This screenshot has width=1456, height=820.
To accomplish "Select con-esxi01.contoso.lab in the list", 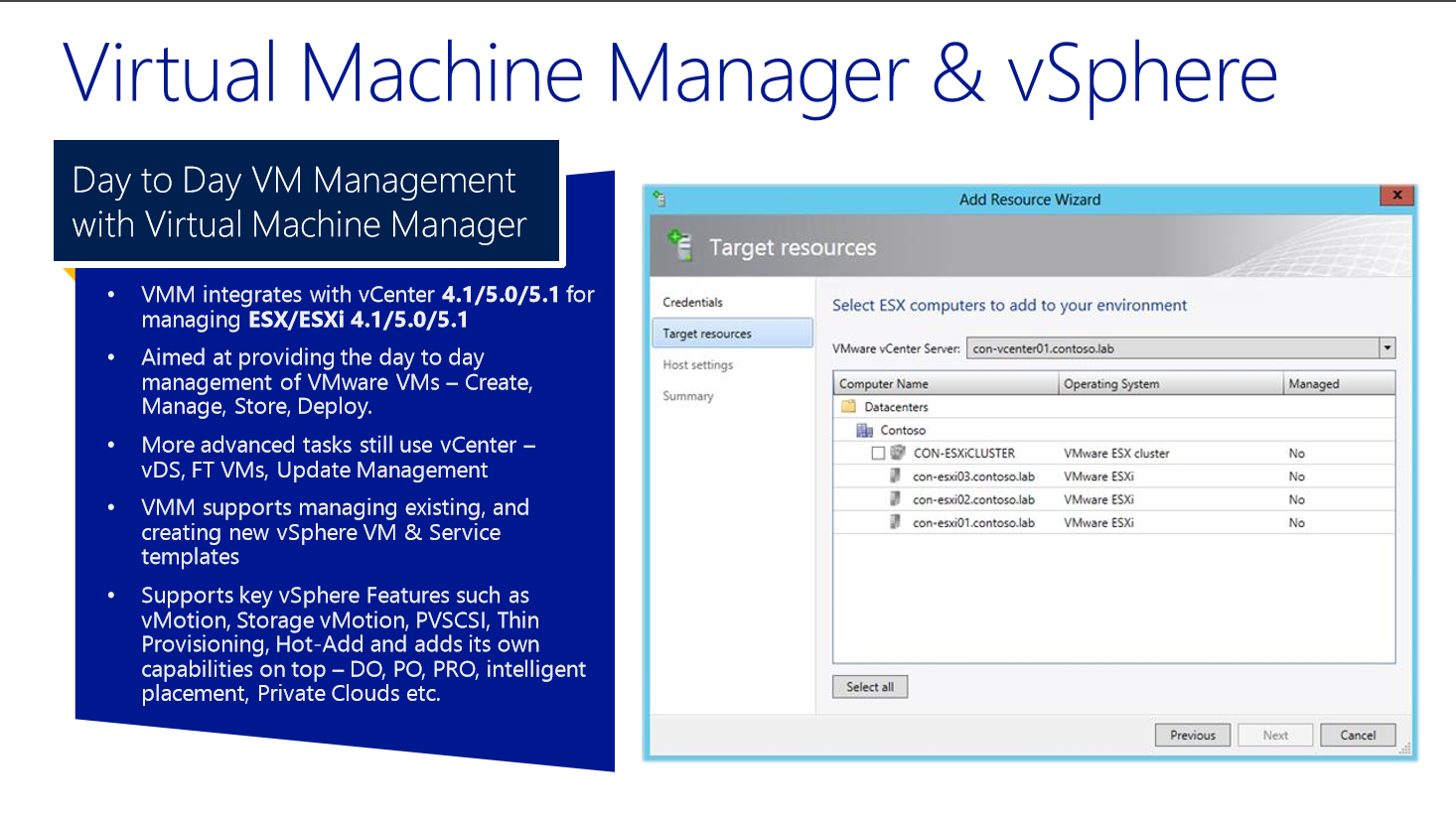I will (x=973, y=522).
